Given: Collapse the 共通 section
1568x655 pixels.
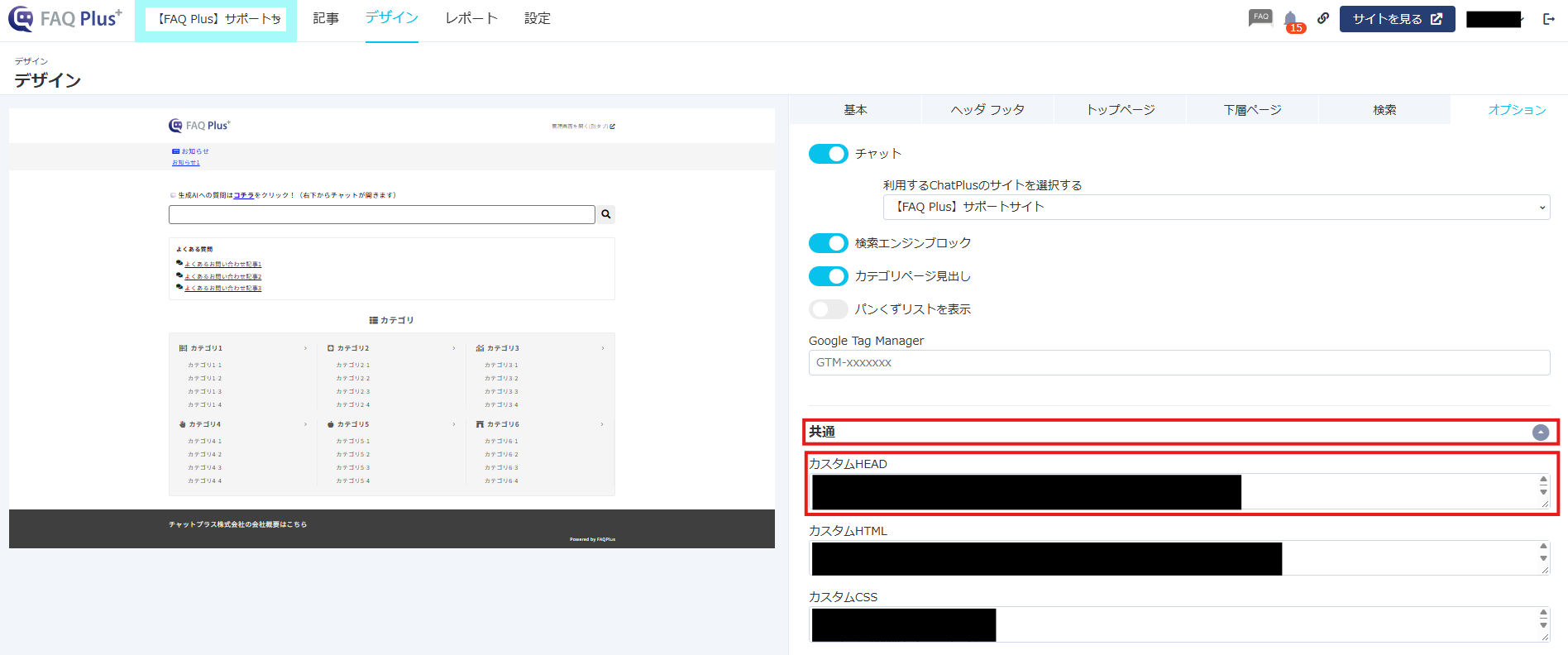Looking at the screenshot, I should click(x=1541, y=432).
